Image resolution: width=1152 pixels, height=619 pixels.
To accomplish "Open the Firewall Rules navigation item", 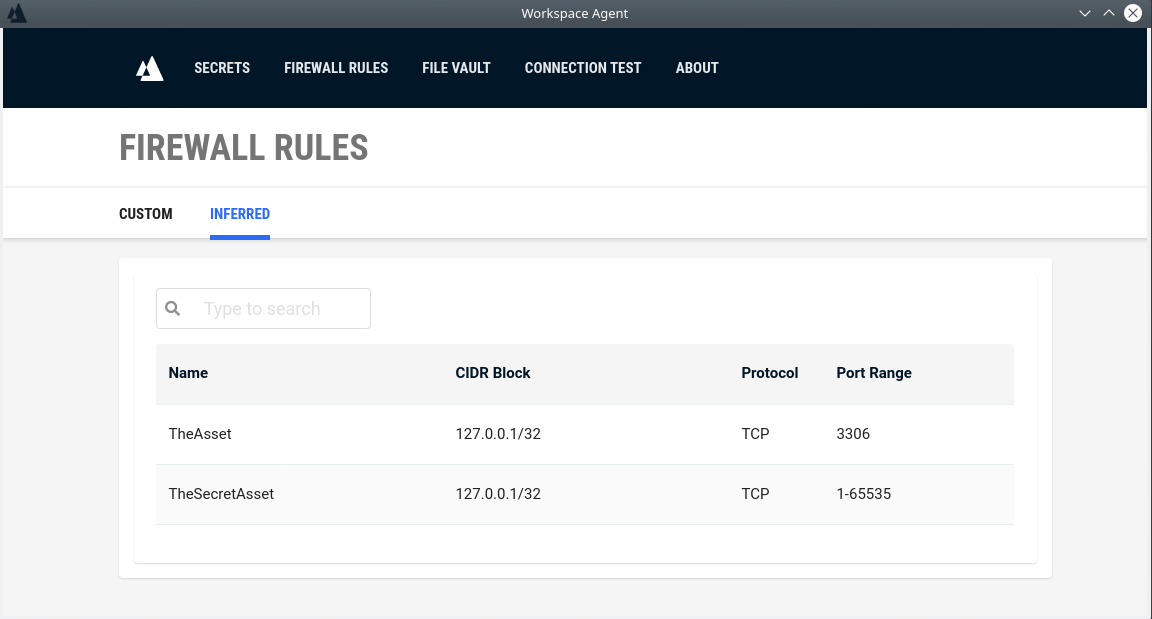I will [336, 68].
